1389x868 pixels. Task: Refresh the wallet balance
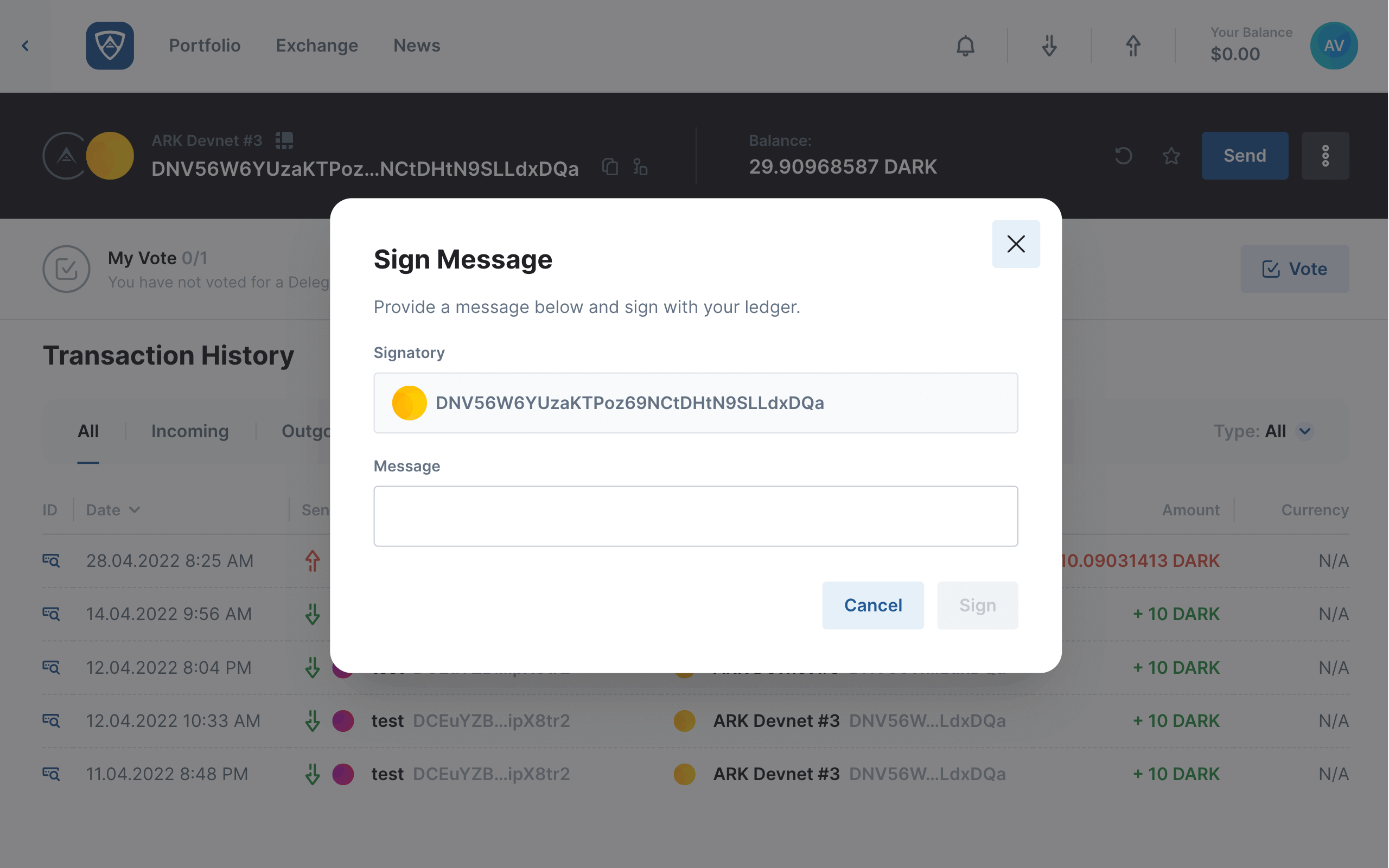[x=1123, y=156]
